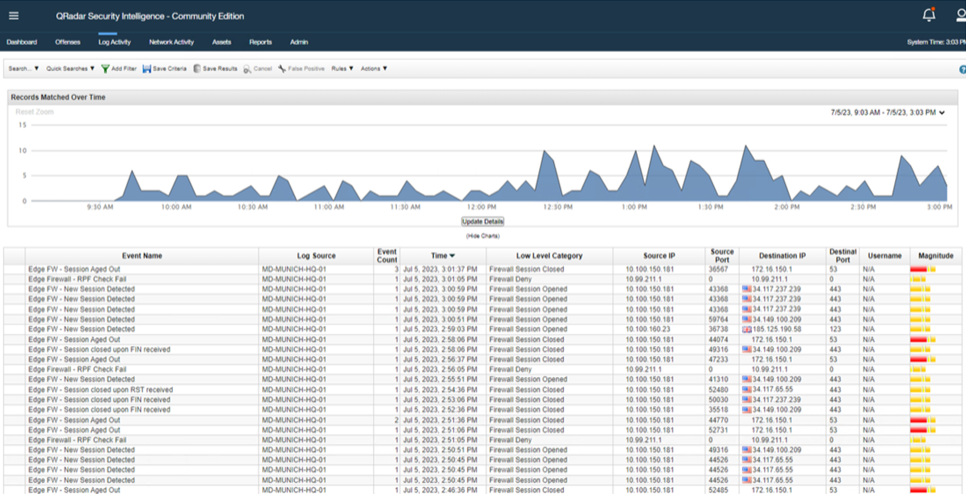Switch to the Offenses tab
Image resolution: width=966 pixels, height=494 pixels.
[68, 42]
